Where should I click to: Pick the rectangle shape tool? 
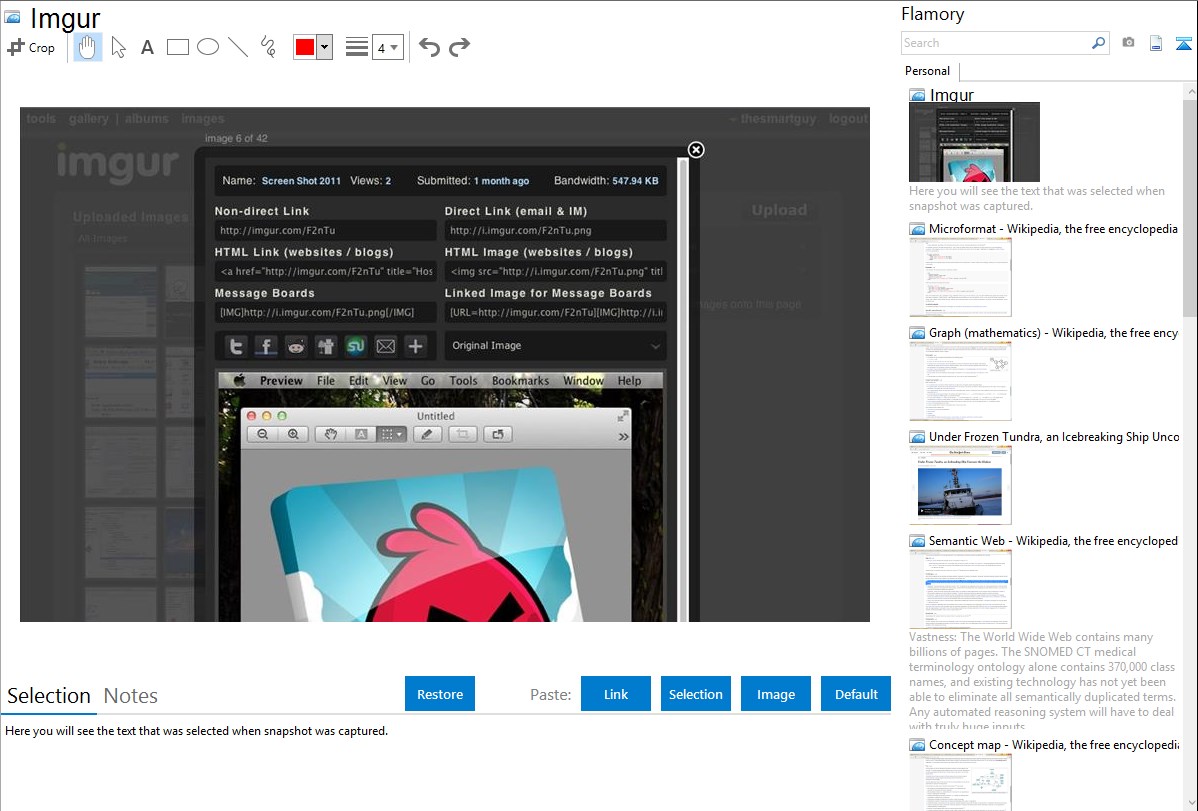tap(177, 47)
